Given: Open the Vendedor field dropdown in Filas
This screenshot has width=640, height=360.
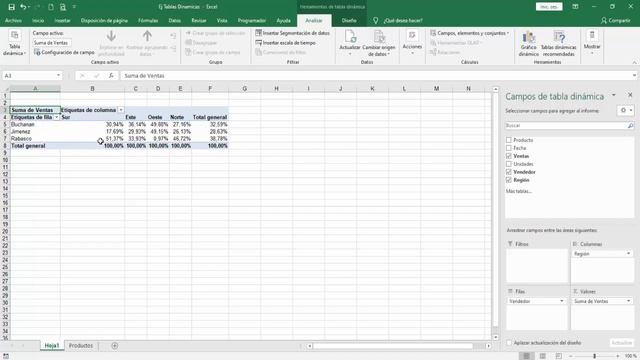Looking at the screenshot, I should [562, 301].
